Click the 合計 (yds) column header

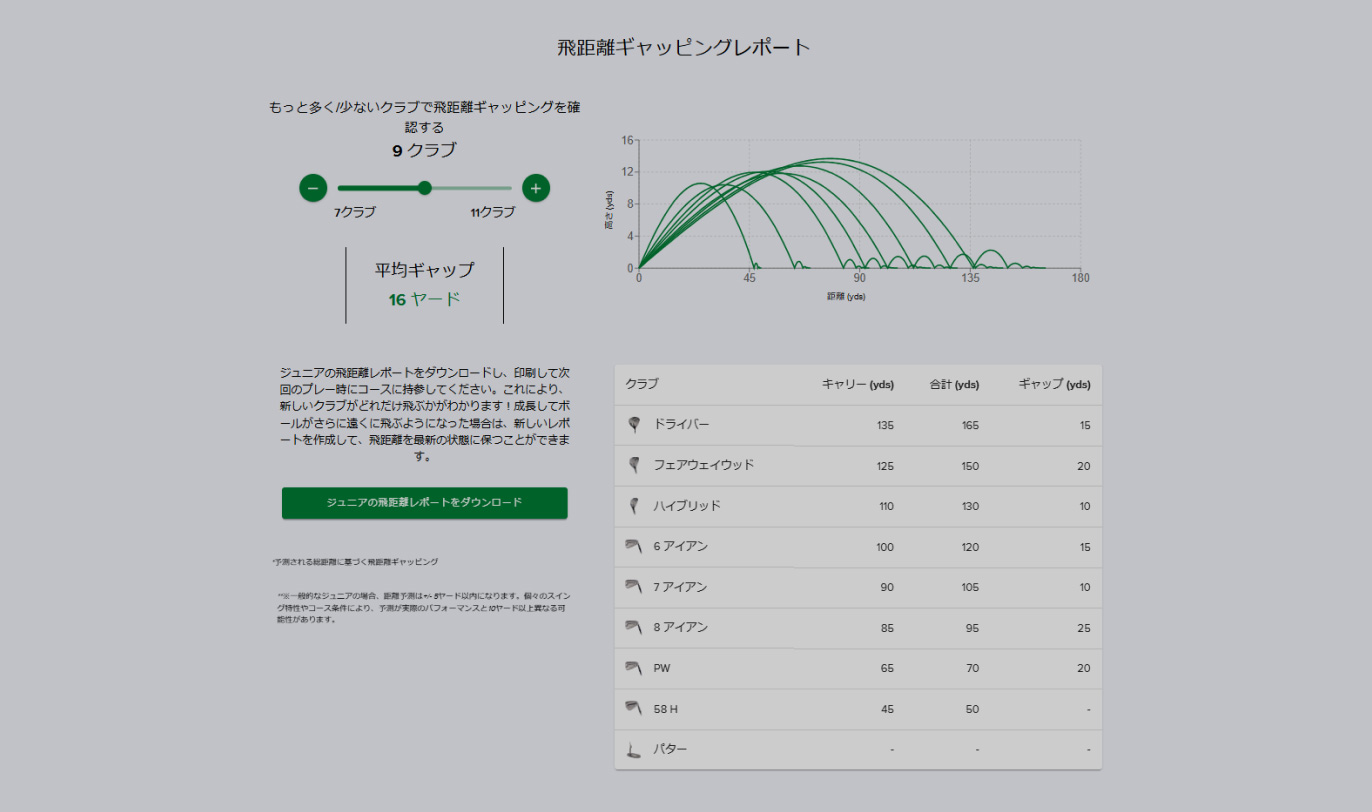pos(954,384)
